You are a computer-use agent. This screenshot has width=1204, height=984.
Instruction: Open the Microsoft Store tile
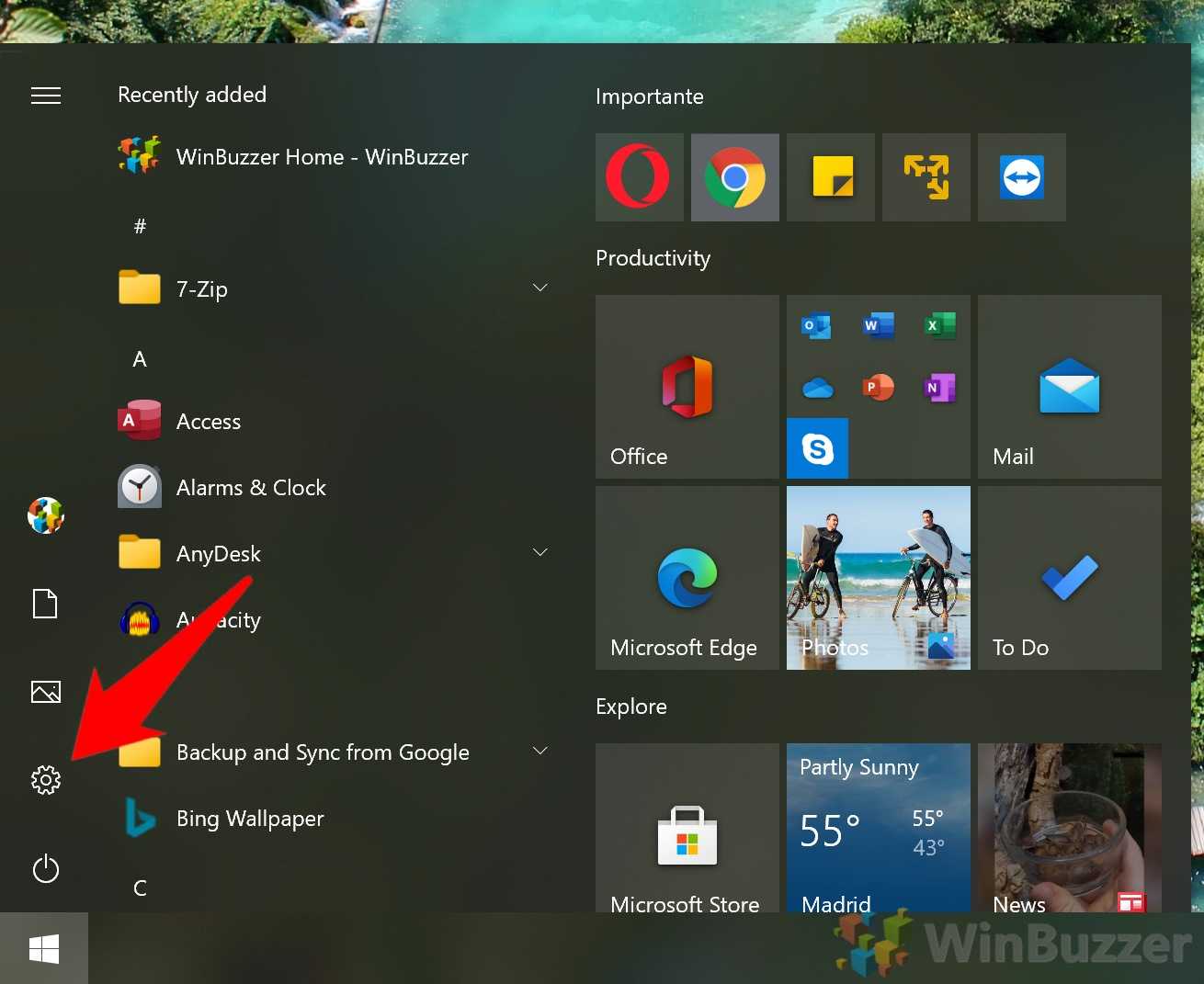click(687, 828)
